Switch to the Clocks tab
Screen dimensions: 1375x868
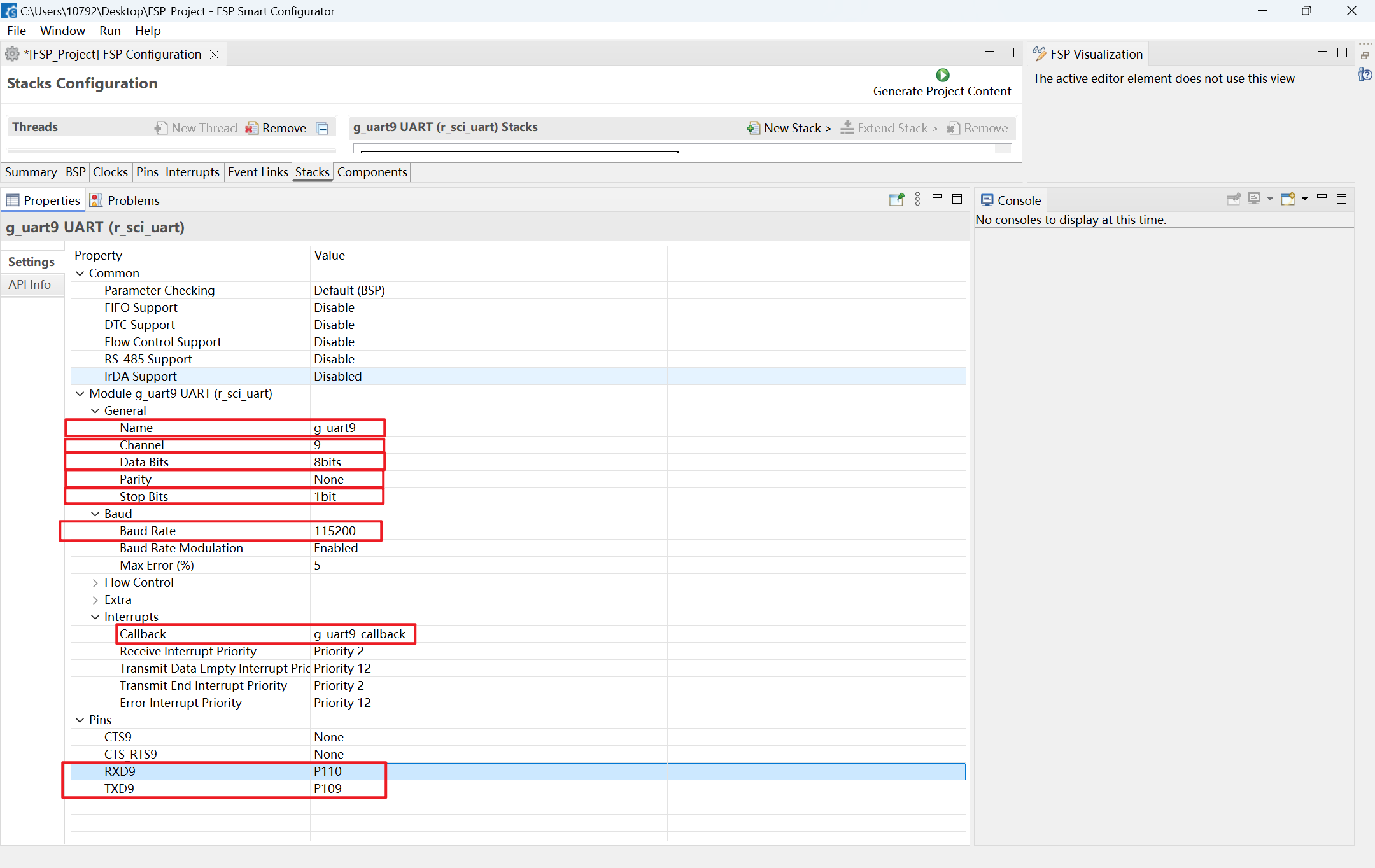click(110, 172)
